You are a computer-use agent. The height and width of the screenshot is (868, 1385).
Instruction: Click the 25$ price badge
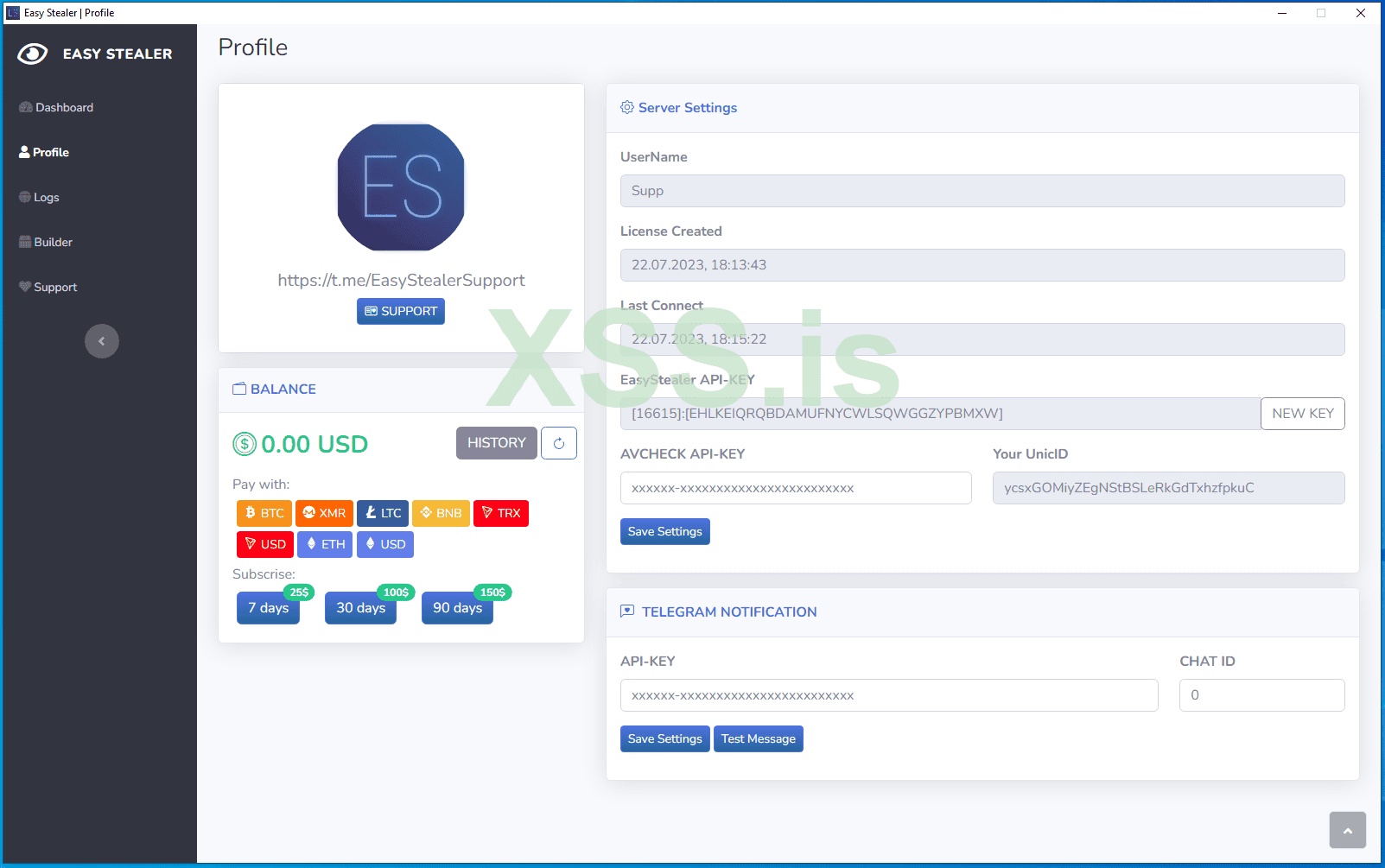coord(299,592)
